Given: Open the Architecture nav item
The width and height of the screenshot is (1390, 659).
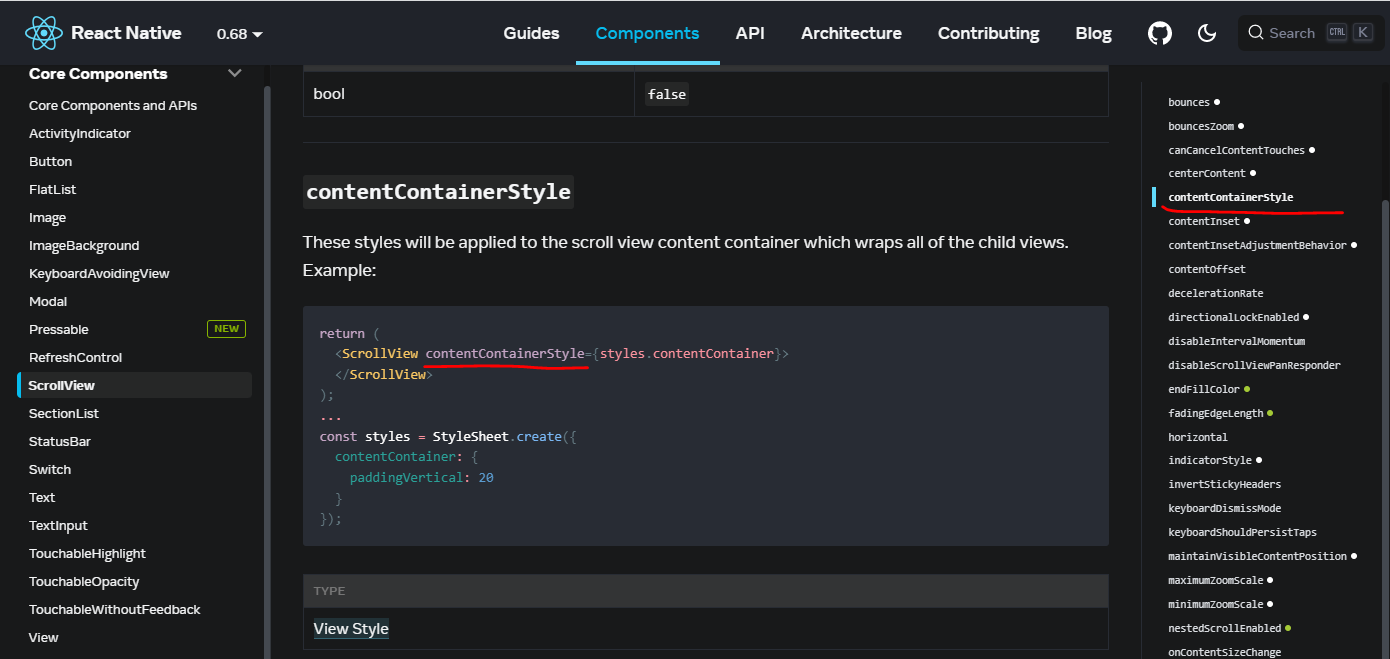Looking at the screenshot, I should (x=851, y=33).
